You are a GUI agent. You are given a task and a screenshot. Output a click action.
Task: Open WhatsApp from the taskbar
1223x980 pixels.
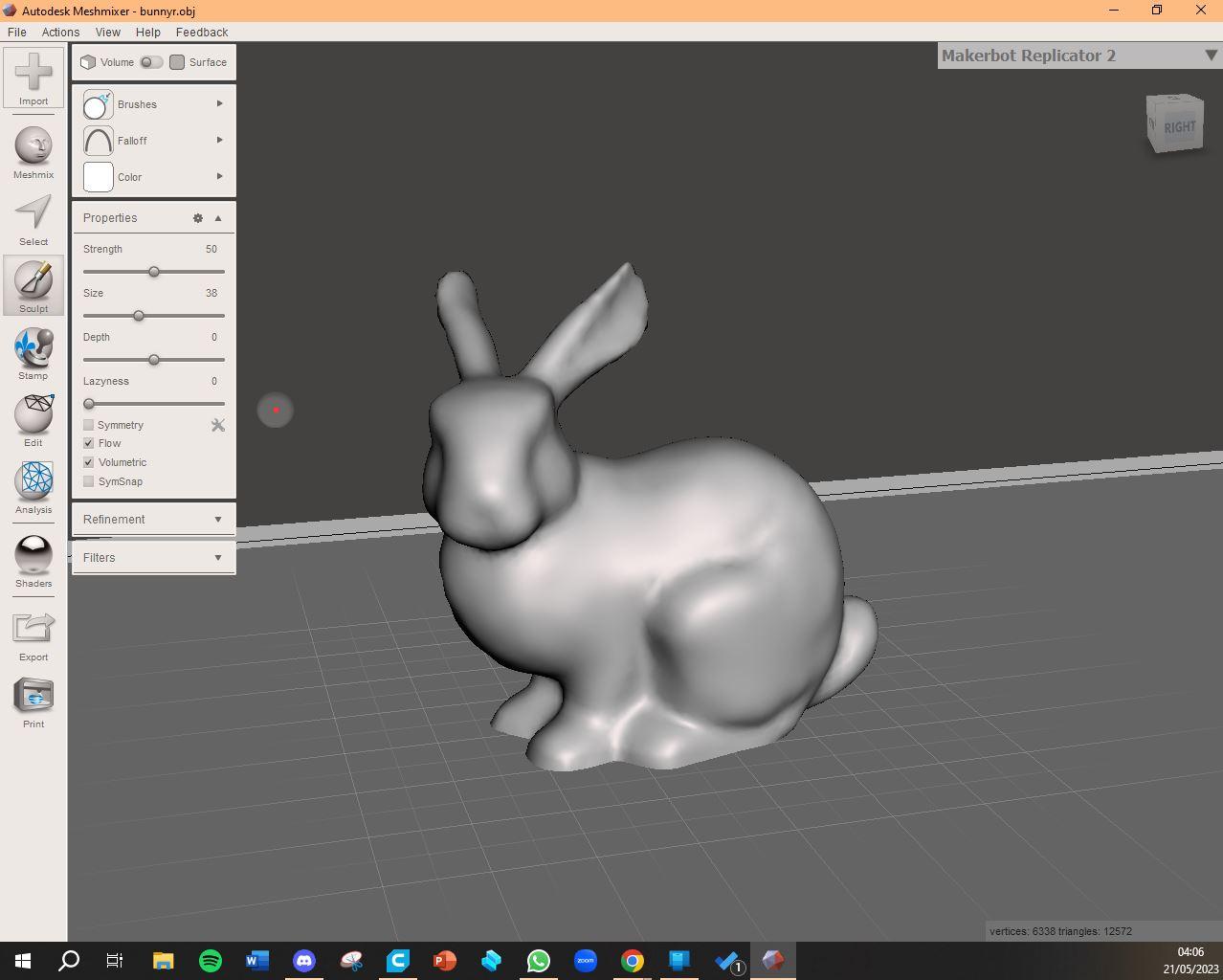pyautogui.click(x=539, y=960)
